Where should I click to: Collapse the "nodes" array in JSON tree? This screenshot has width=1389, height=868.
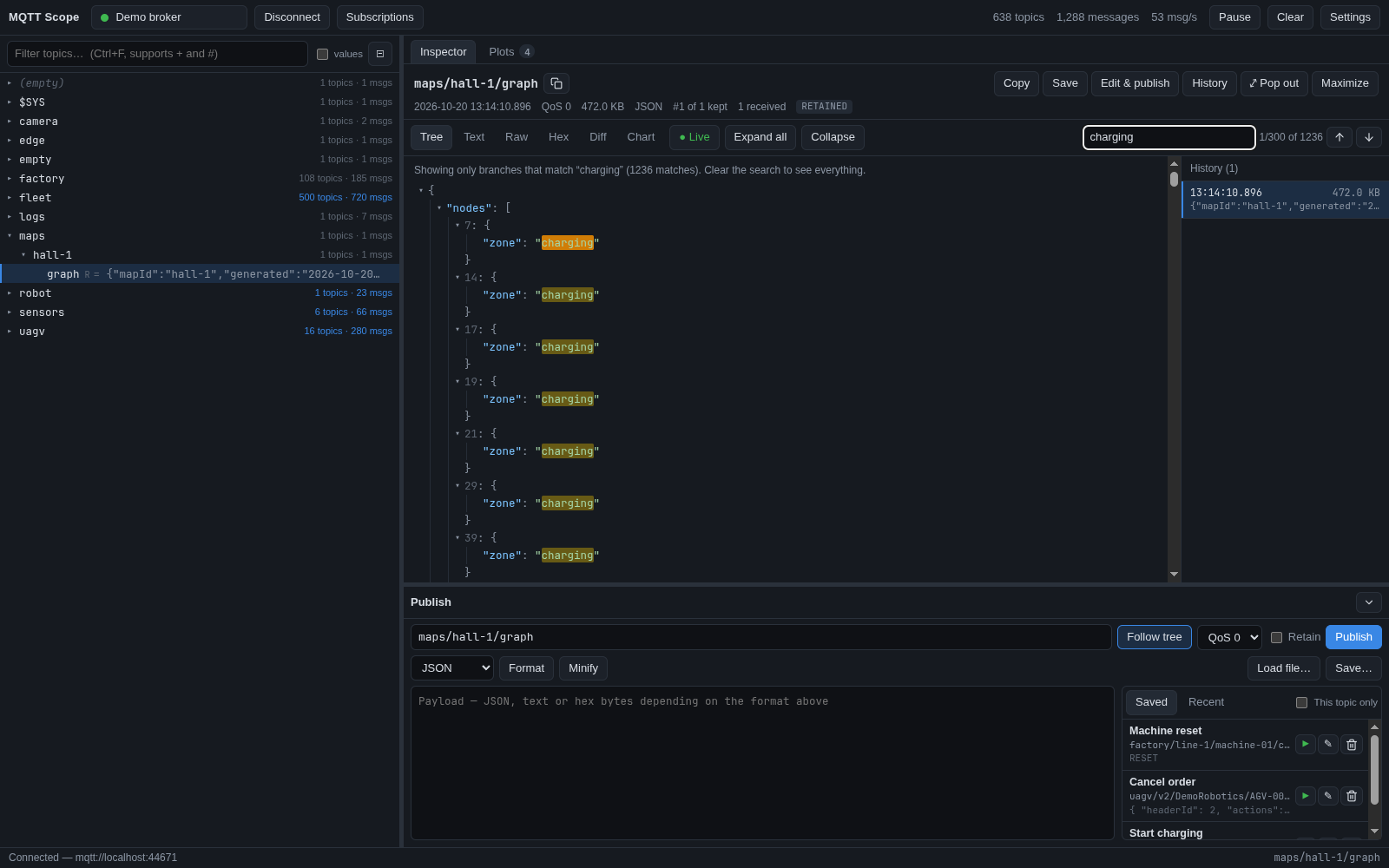point(439,208)
